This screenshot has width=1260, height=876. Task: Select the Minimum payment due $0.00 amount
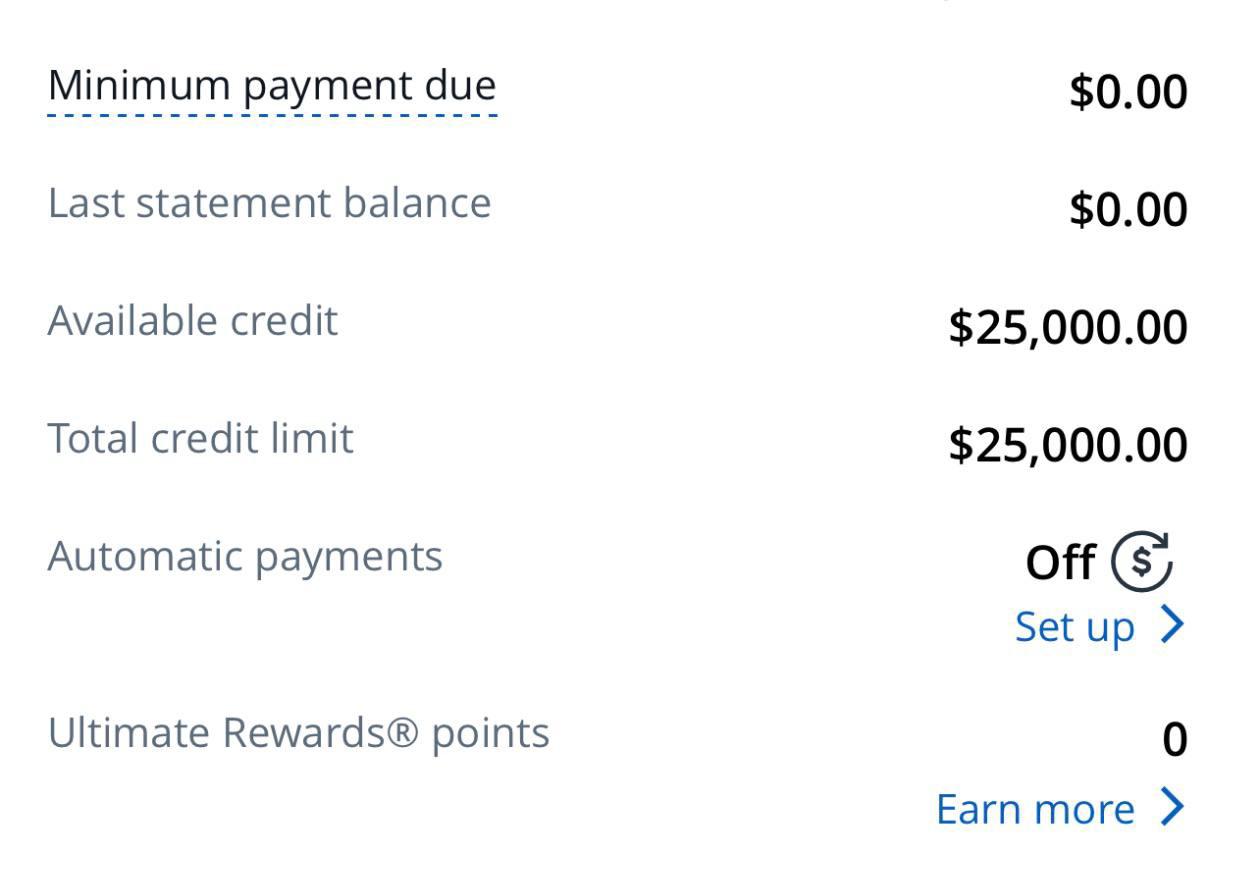pyautogui.click(x=1128, y=92)
